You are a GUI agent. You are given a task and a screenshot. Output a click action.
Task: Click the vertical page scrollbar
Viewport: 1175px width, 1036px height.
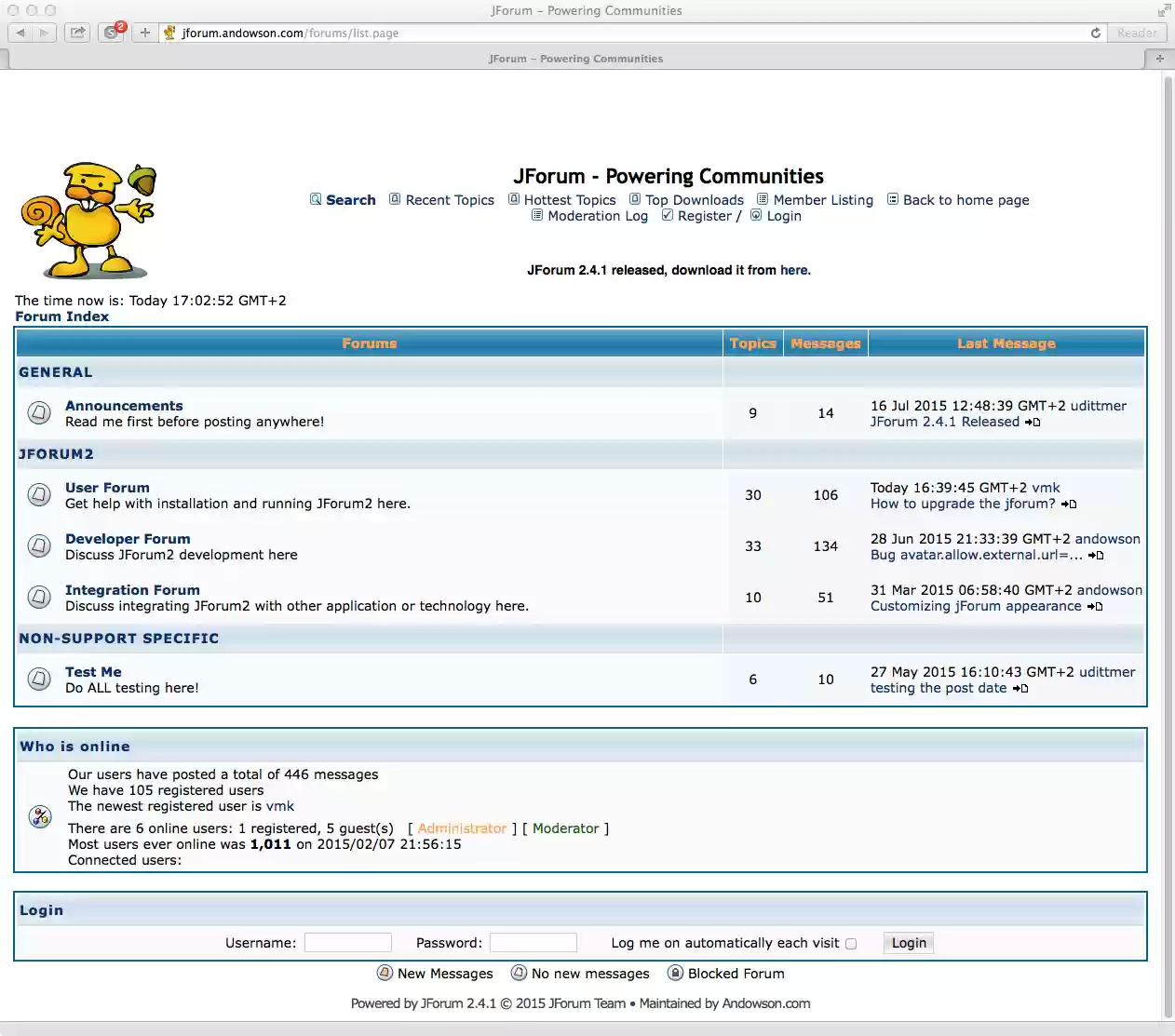tap(1168, 465)
